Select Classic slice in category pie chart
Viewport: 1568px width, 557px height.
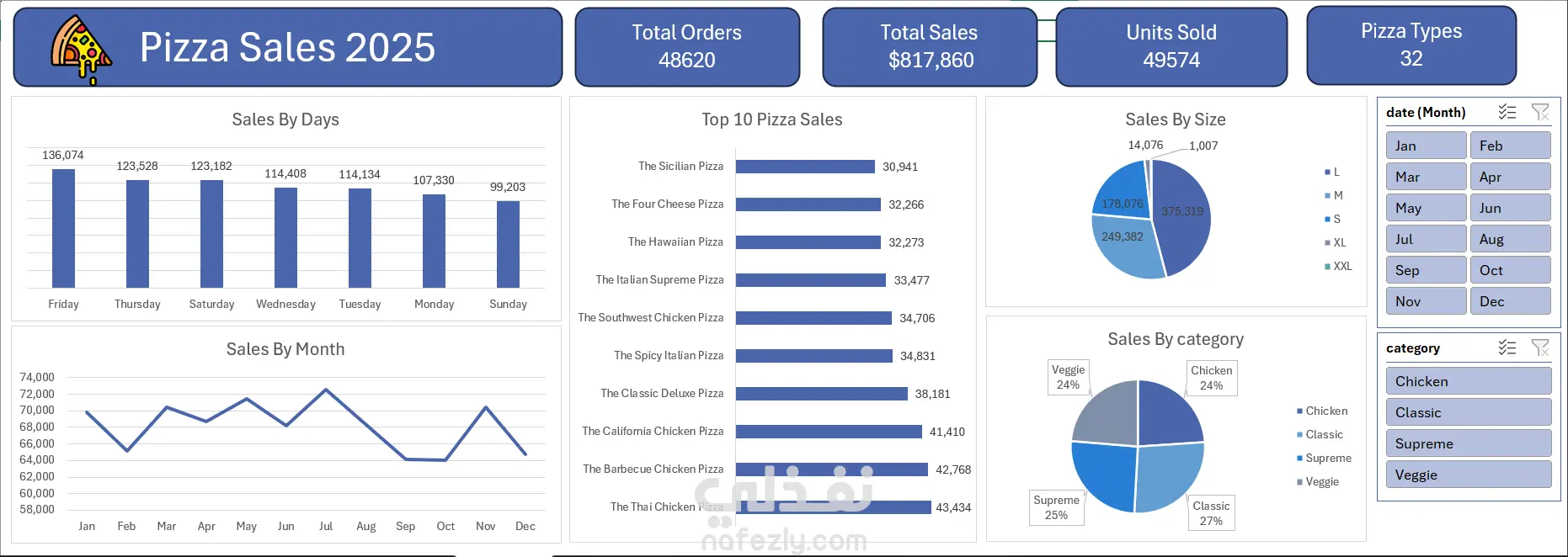[x=1171, y=475]
